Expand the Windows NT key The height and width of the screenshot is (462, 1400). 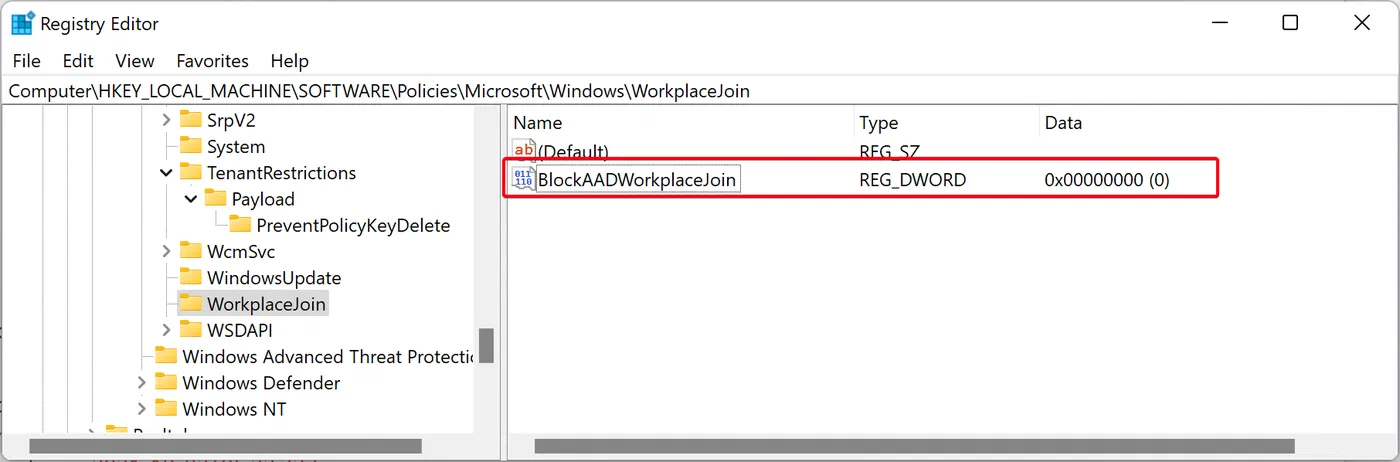click(x=141, y=409)
